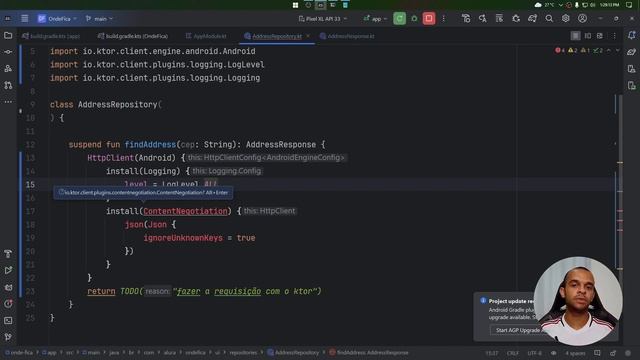Image resolution: width=640 pixels, height=360 pixels.
Task: Click the unresolved ContentNegotiation reference
Action: [185, 211]
